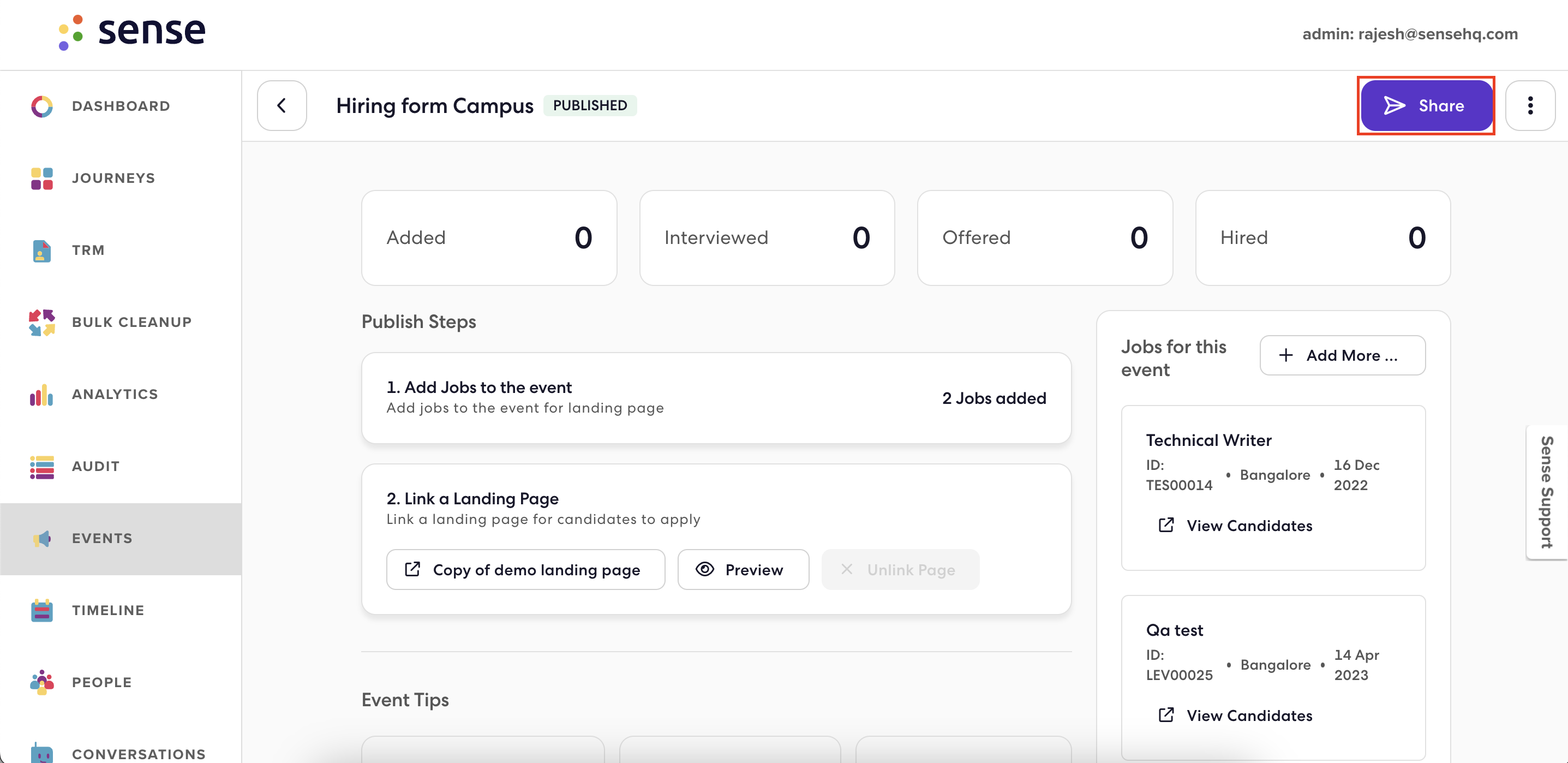The width and height of the screenshot is (1568, 763).
Task: Click the Qa test job title
Action: point(1175,630)
